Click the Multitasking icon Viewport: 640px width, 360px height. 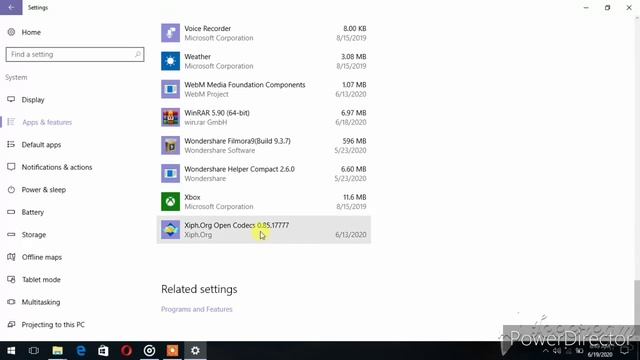coord(11,302)
